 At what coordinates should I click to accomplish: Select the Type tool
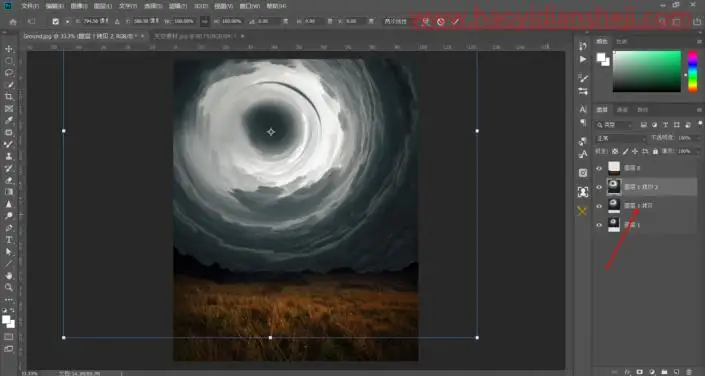click(x=9, y=240)
